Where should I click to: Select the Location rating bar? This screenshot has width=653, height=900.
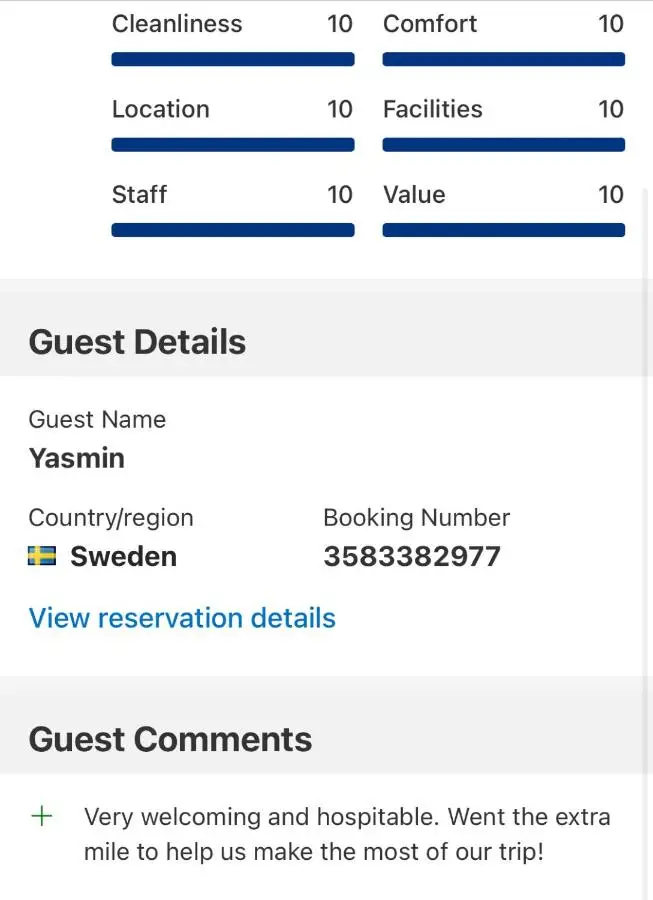point(233,145)
